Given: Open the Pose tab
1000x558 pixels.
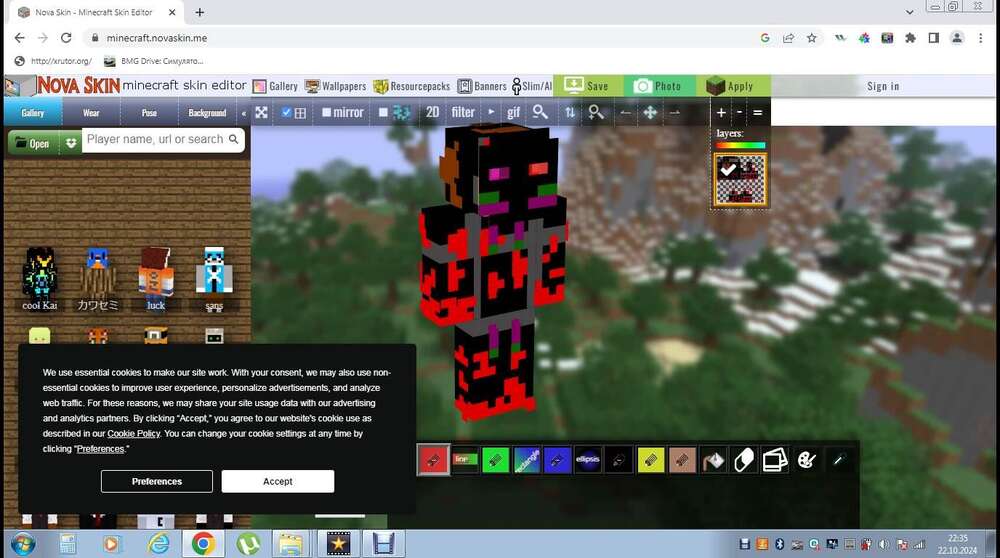Looking at the screenshot, I should point(149,113).
